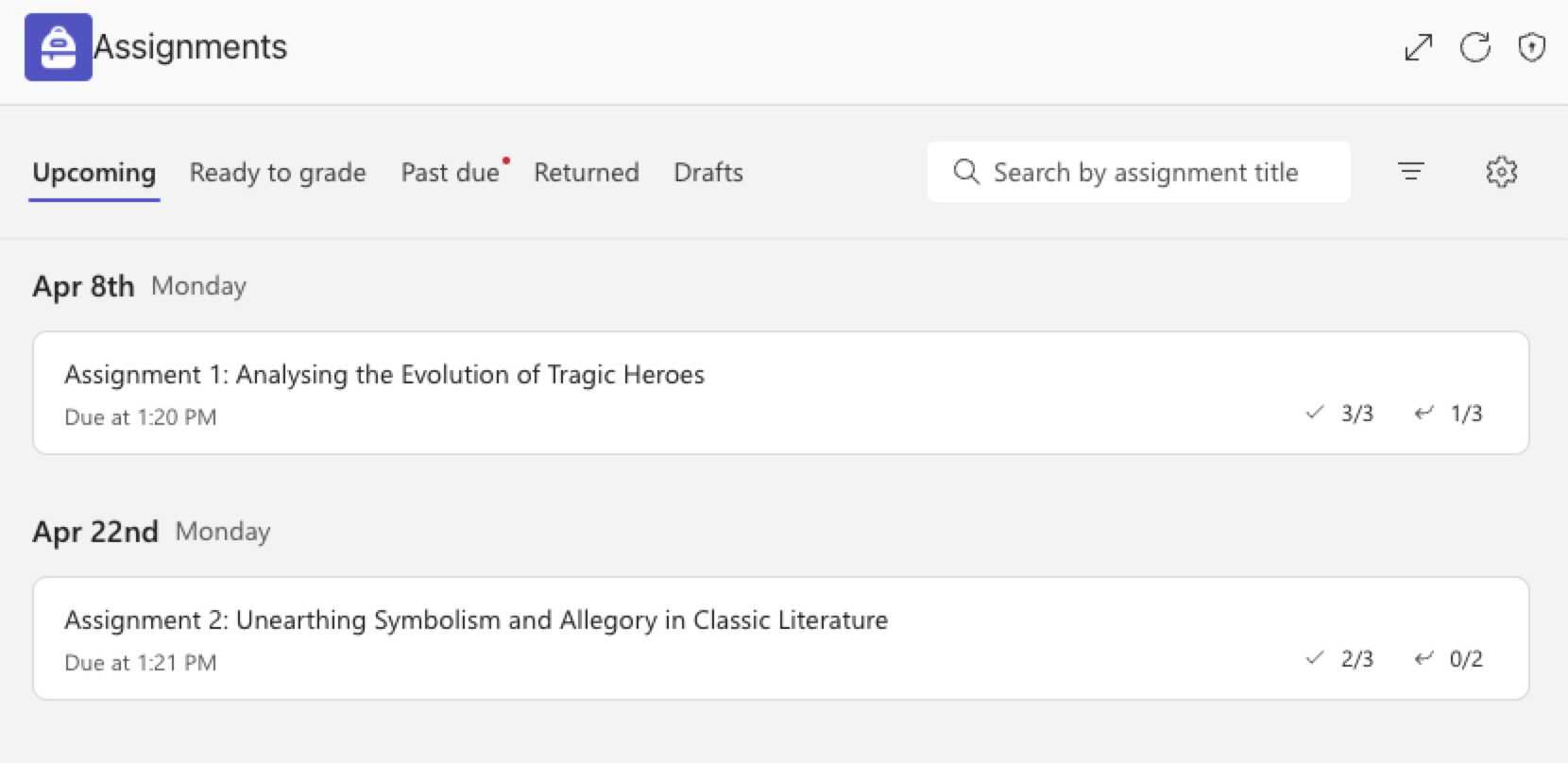This screenshot has height=763, width=1568.
Task: Open assignment settings gear
Action: pos(1502,172)
